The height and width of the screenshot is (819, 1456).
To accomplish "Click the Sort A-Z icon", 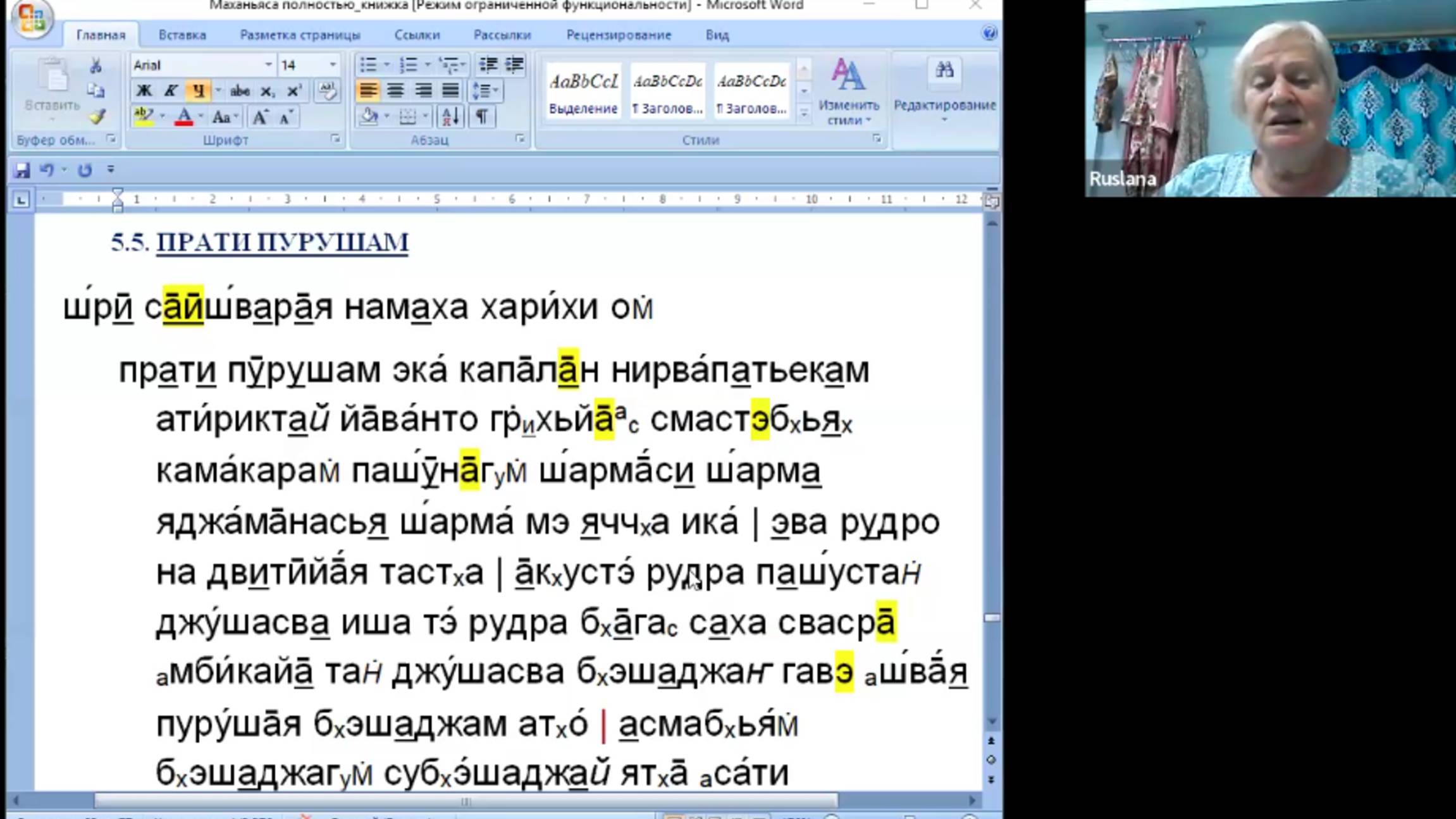I will click(x=450, y=116).
